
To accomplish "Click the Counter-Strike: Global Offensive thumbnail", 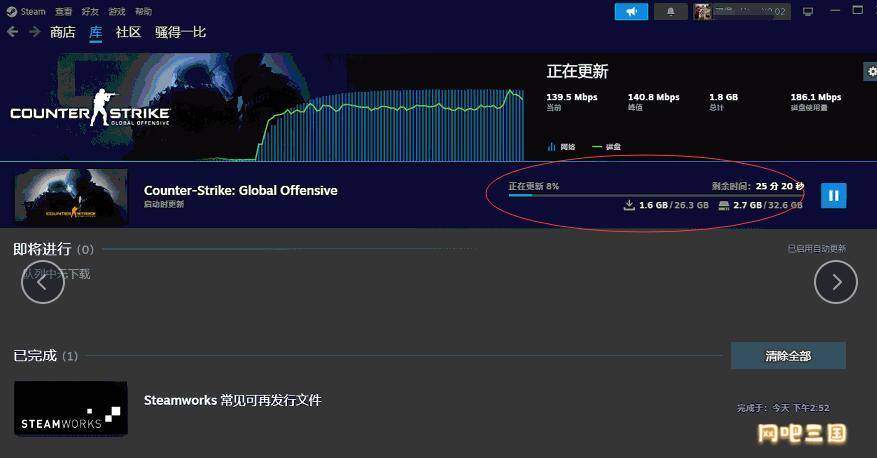I will tap(71, 197).
